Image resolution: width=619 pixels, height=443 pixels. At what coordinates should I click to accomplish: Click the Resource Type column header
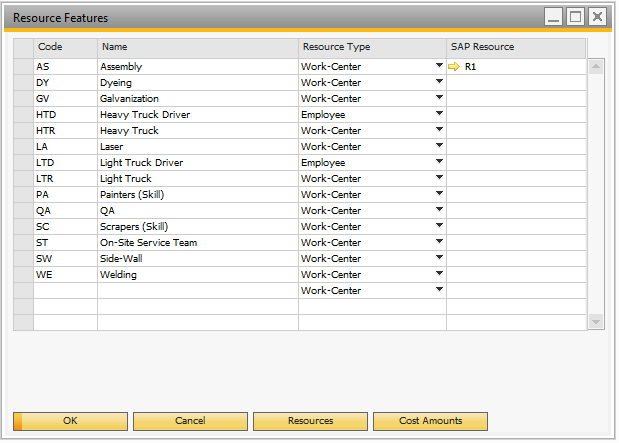(371, 47)
